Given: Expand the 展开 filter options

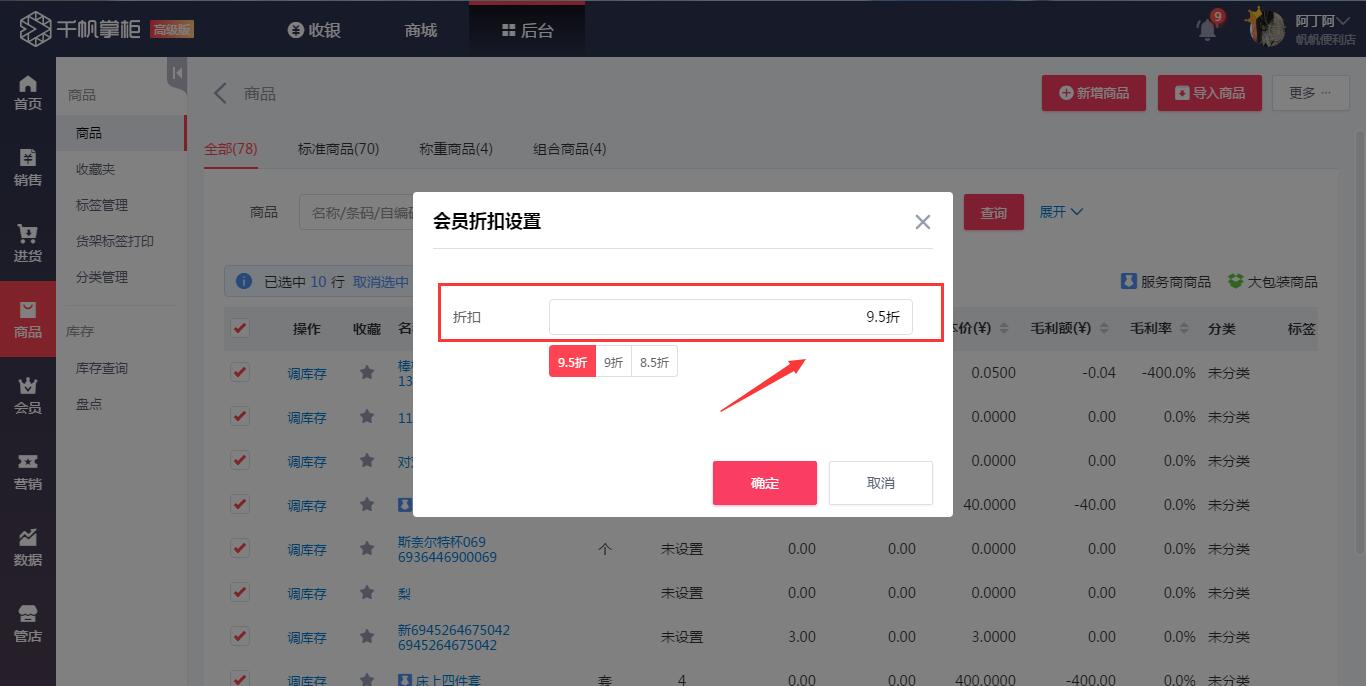Looking at the screenshot, I should coord(1059,211).
